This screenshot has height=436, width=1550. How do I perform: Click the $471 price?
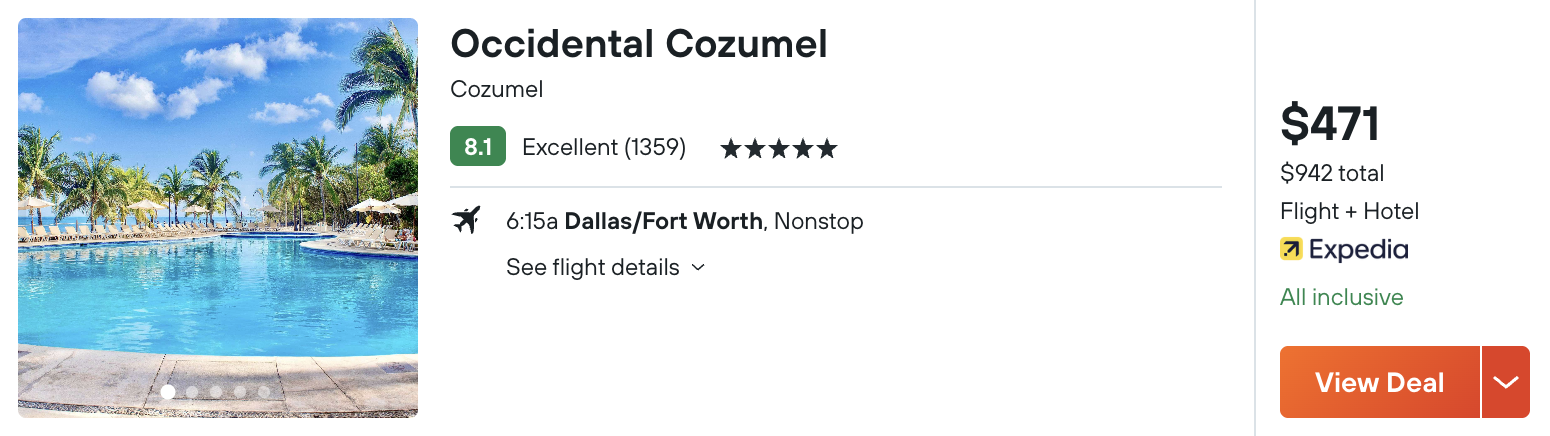[x=1330, y=124]
